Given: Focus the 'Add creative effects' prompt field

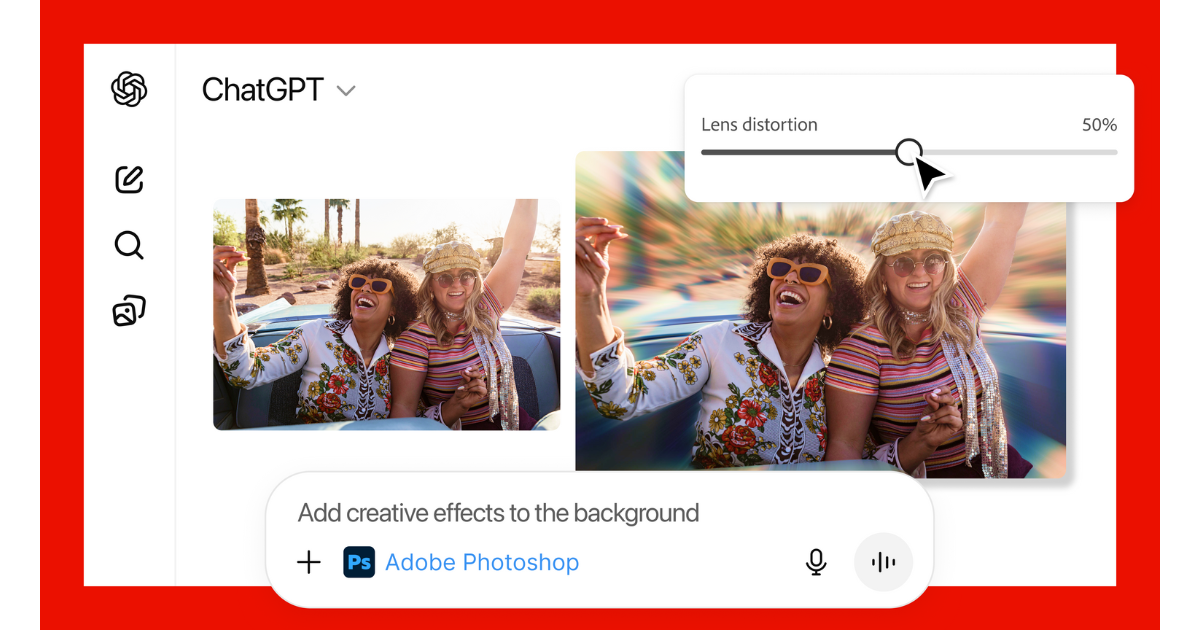Looking at the screenshot, I should click(498, 514).
